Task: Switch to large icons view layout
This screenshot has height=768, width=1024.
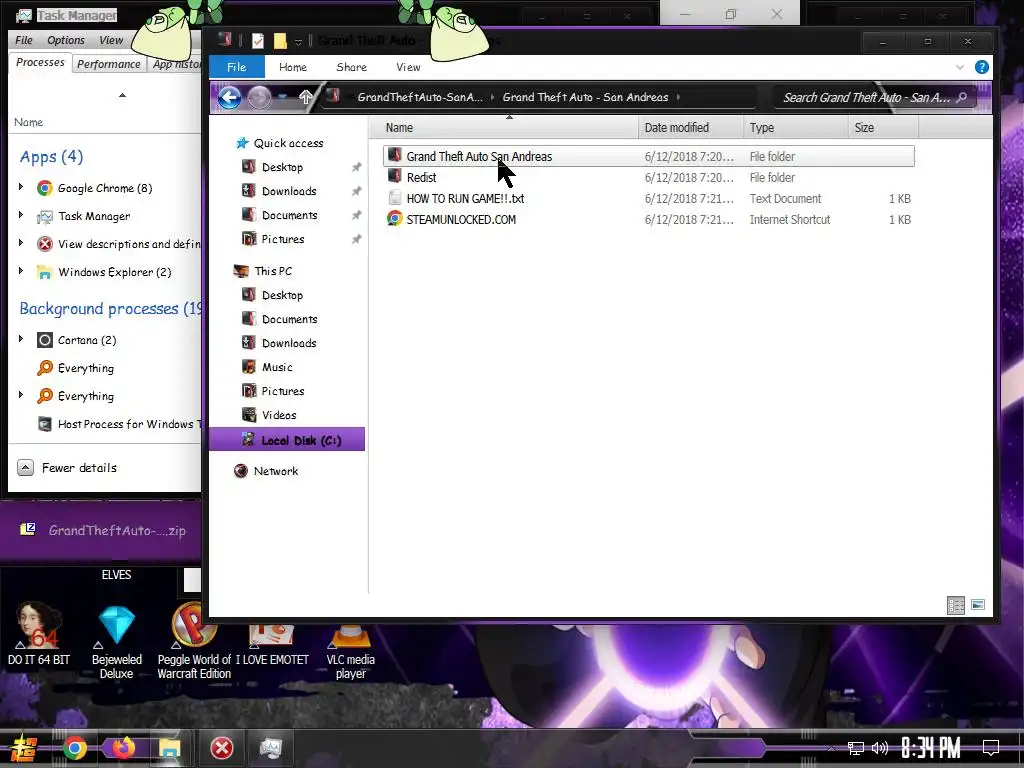Action: tap(978, 605)
